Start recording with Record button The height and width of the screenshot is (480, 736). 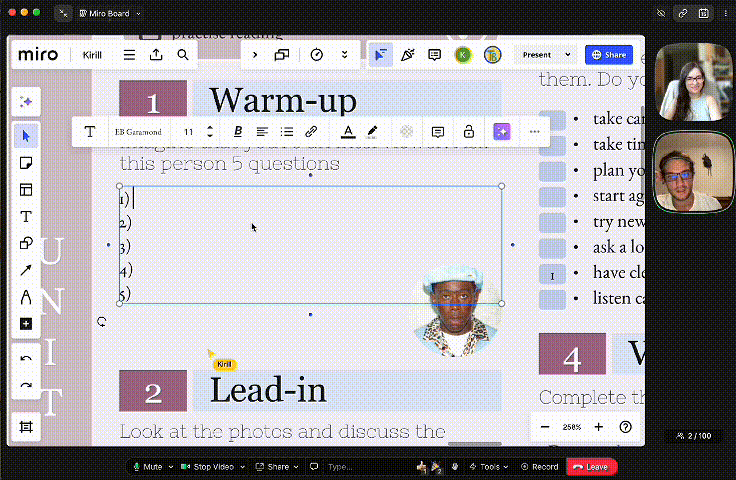[x=540, y=467]
